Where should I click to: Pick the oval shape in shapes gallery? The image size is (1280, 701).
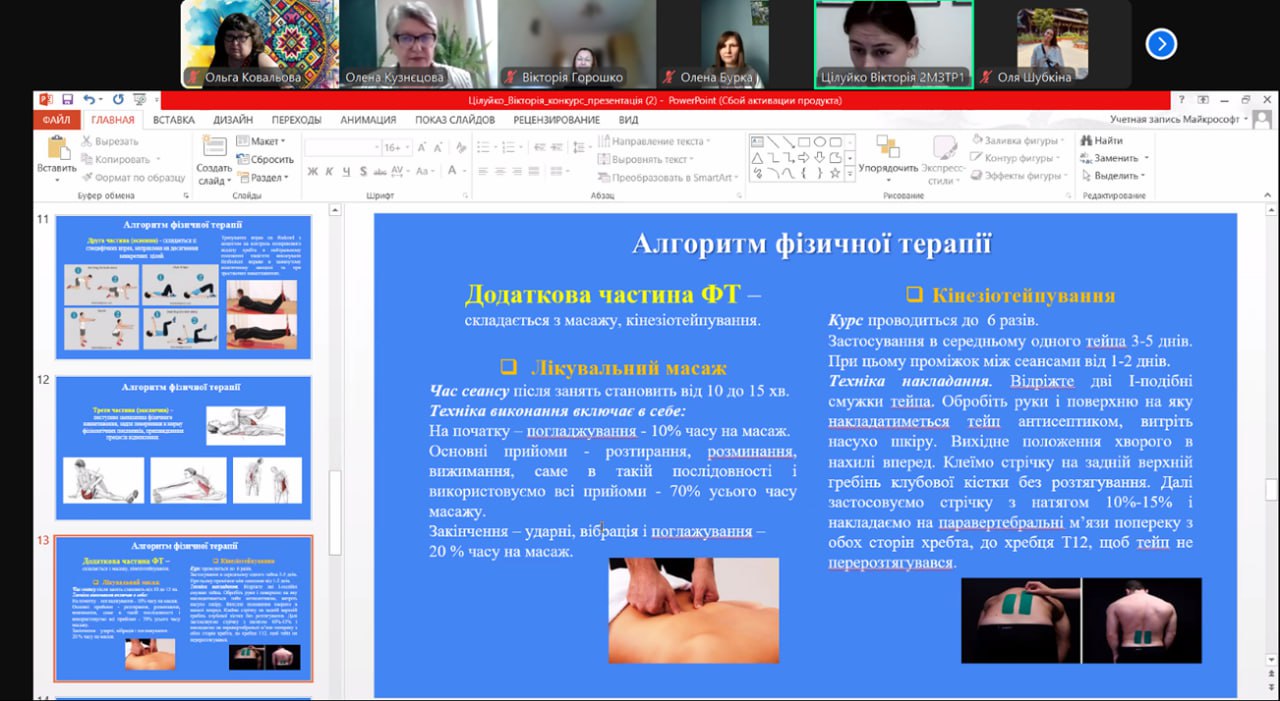pyautogui.click(x=820, y=142)
